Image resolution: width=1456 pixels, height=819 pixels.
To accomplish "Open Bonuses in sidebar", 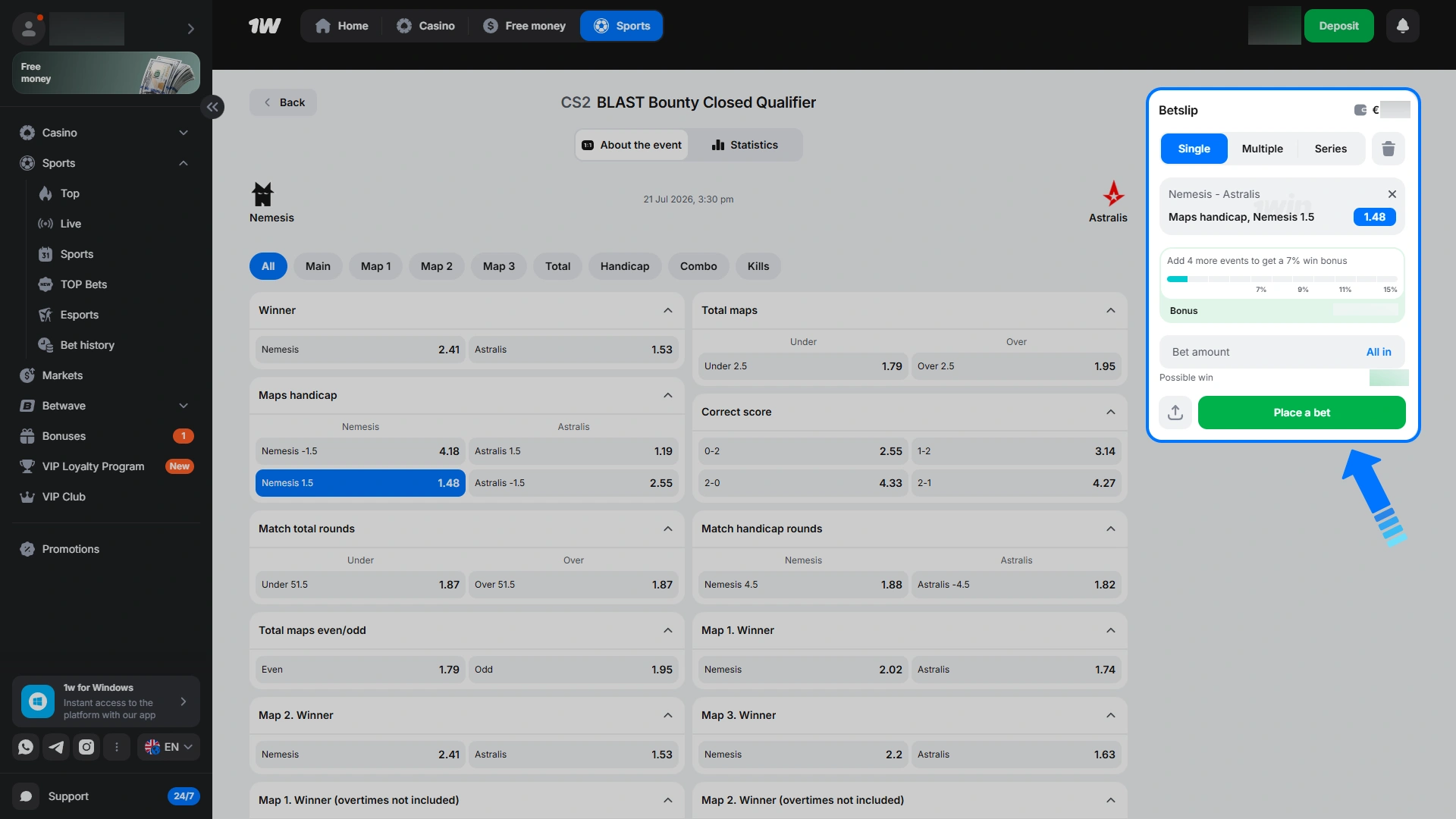I will (x=106, y=436).
